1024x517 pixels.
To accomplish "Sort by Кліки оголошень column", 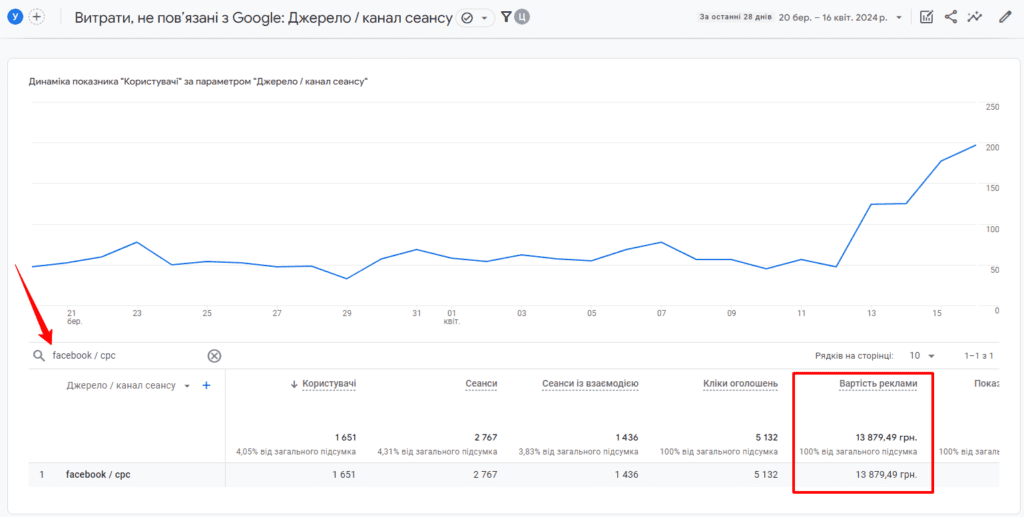I will pyautogui.click(x=741, y=384).
